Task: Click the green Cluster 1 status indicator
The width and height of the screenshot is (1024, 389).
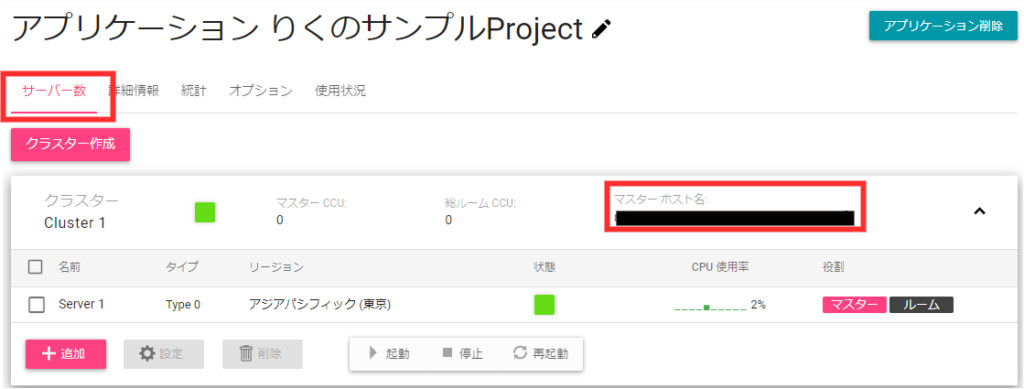Action: (205, 212)
